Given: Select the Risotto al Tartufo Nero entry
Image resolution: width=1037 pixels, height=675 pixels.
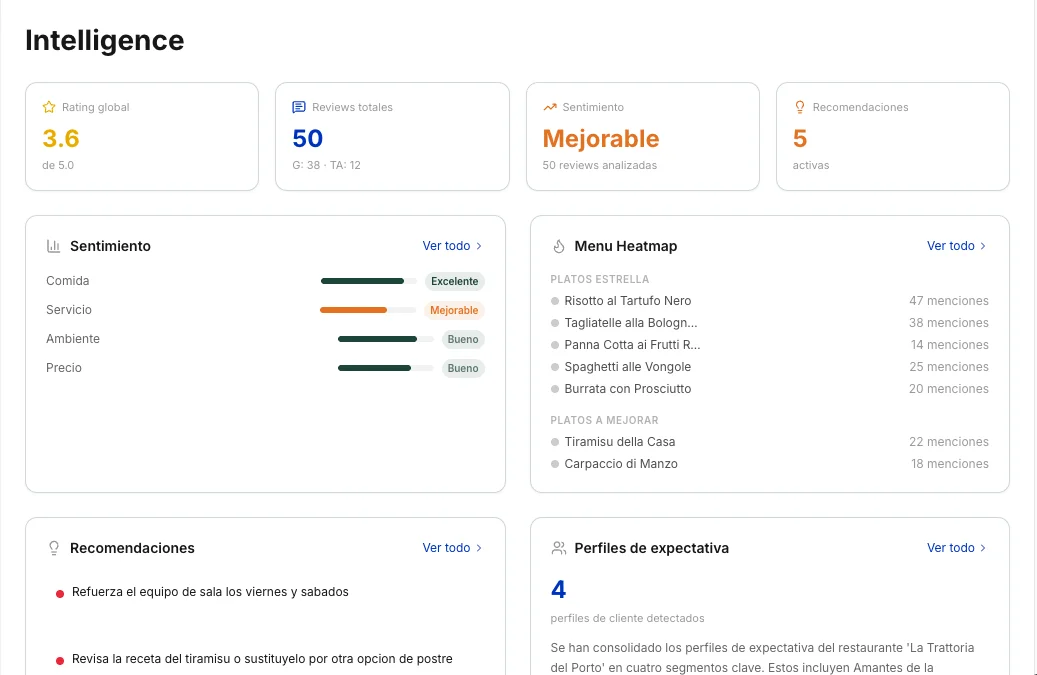Looking at the screenshot, I should pyautogui.click(x=629, y=300).
